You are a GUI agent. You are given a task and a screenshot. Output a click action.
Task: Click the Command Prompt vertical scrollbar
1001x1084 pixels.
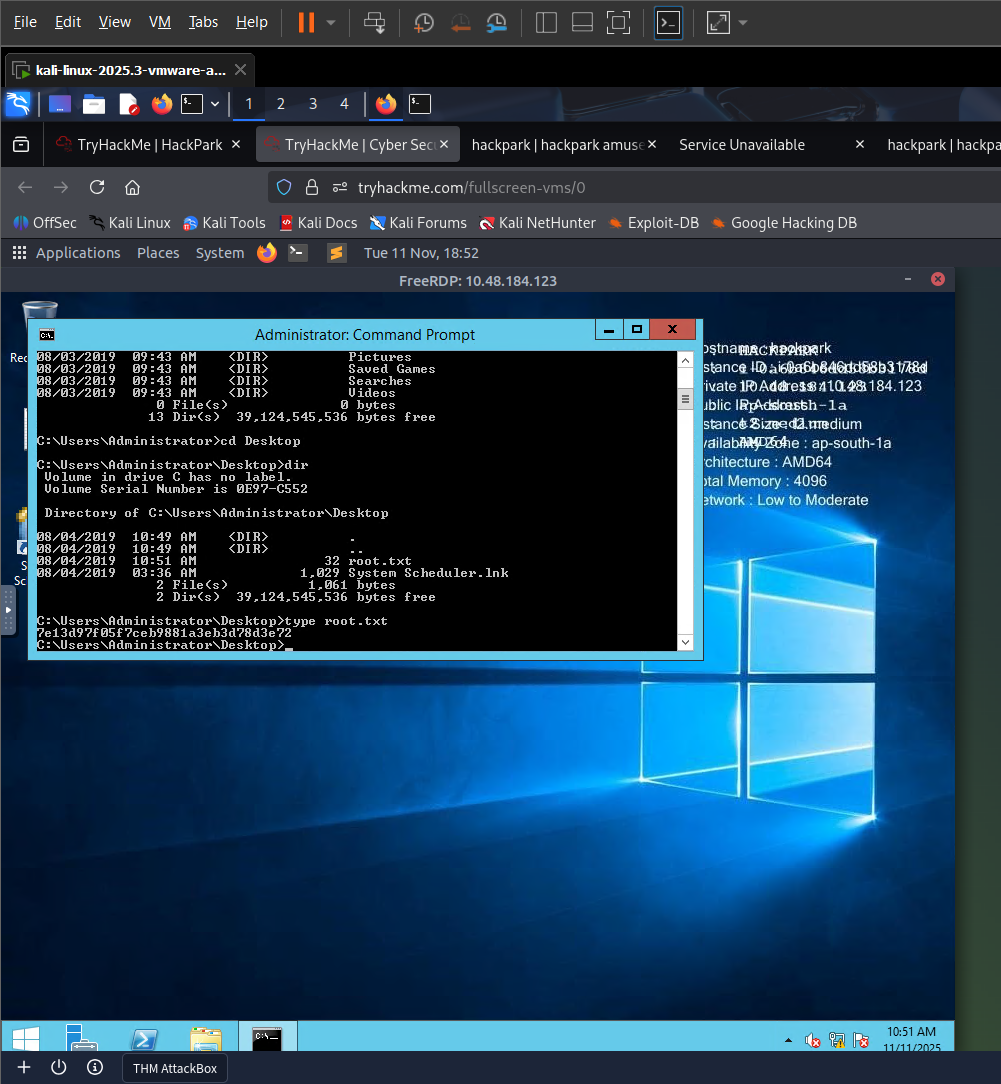(685, 400)
